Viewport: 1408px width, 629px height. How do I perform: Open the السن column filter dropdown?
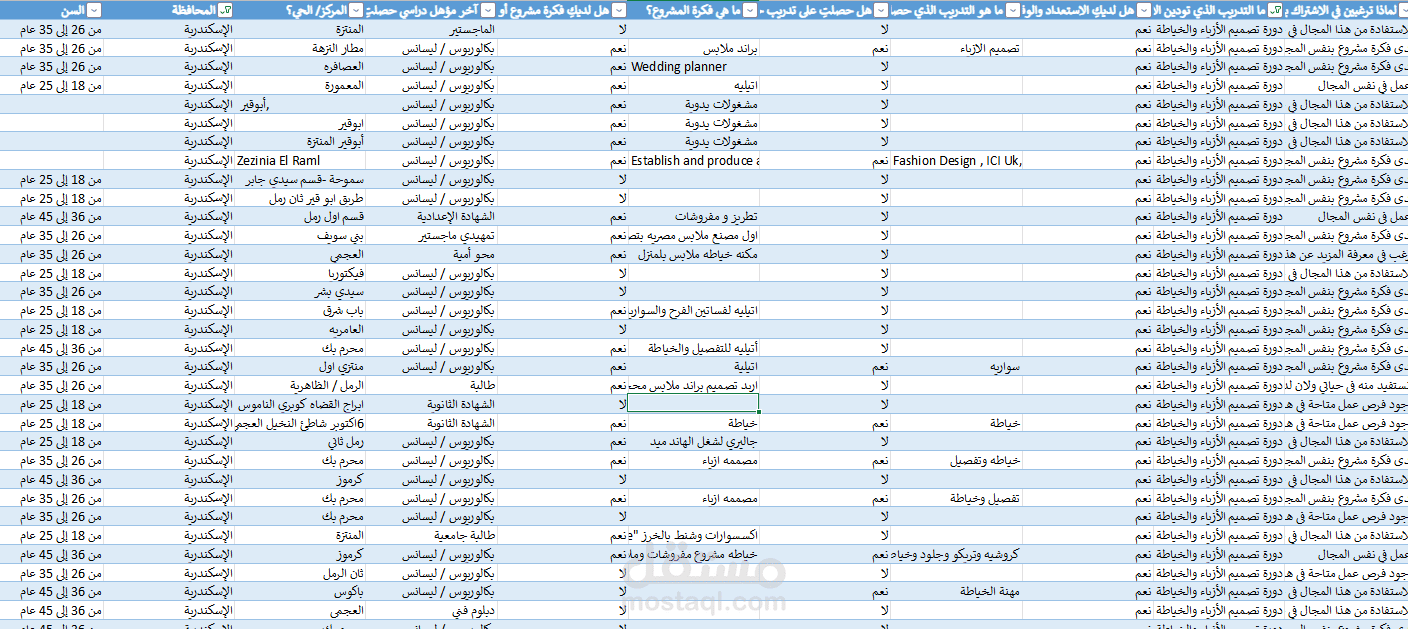click(94, 9)
